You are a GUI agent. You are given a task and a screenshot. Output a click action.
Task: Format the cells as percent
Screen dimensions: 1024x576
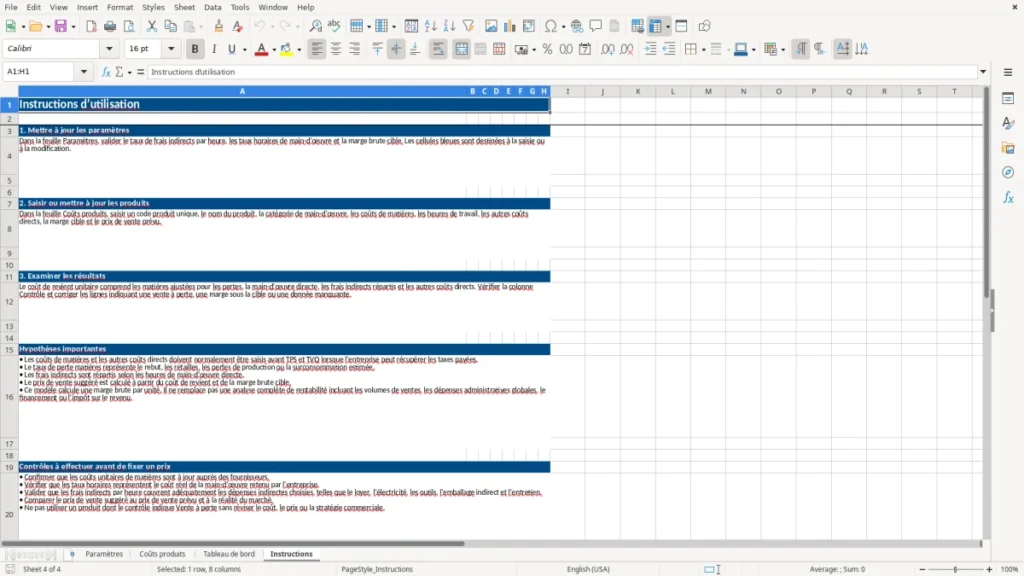coord(547,49)
